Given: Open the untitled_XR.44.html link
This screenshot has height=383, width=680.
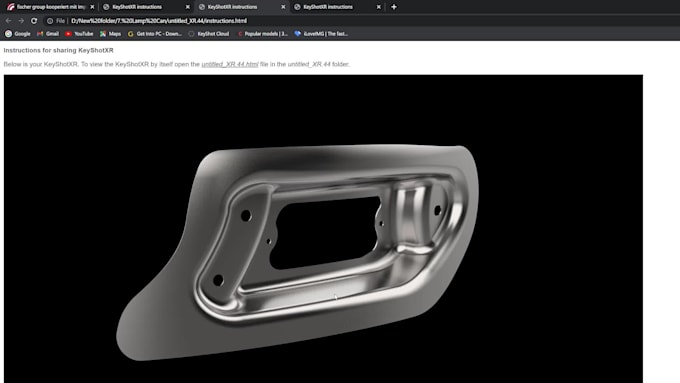Looking at the screenshot, I should click(230, 64).
